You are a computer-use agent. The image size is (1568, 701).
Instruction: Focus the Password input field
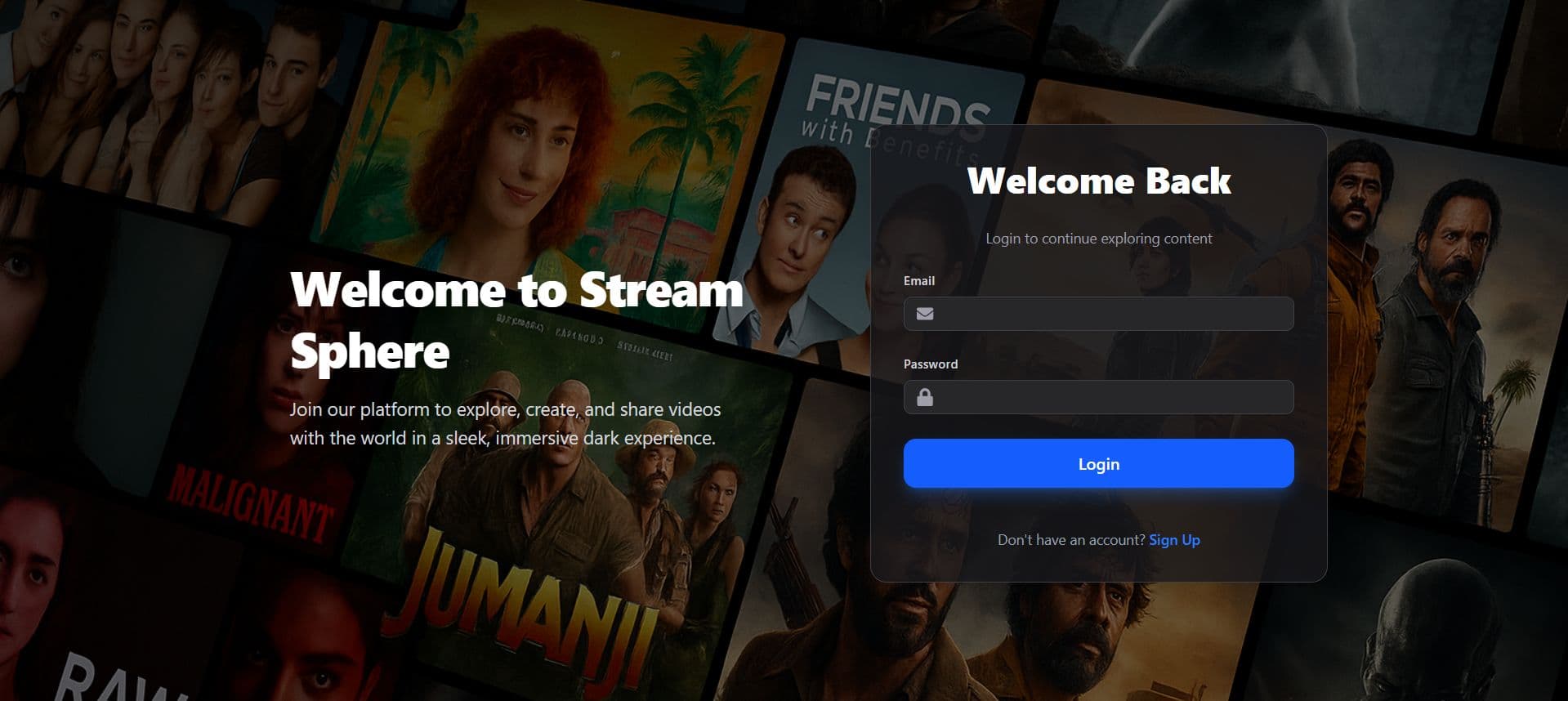click(1098, 397)
